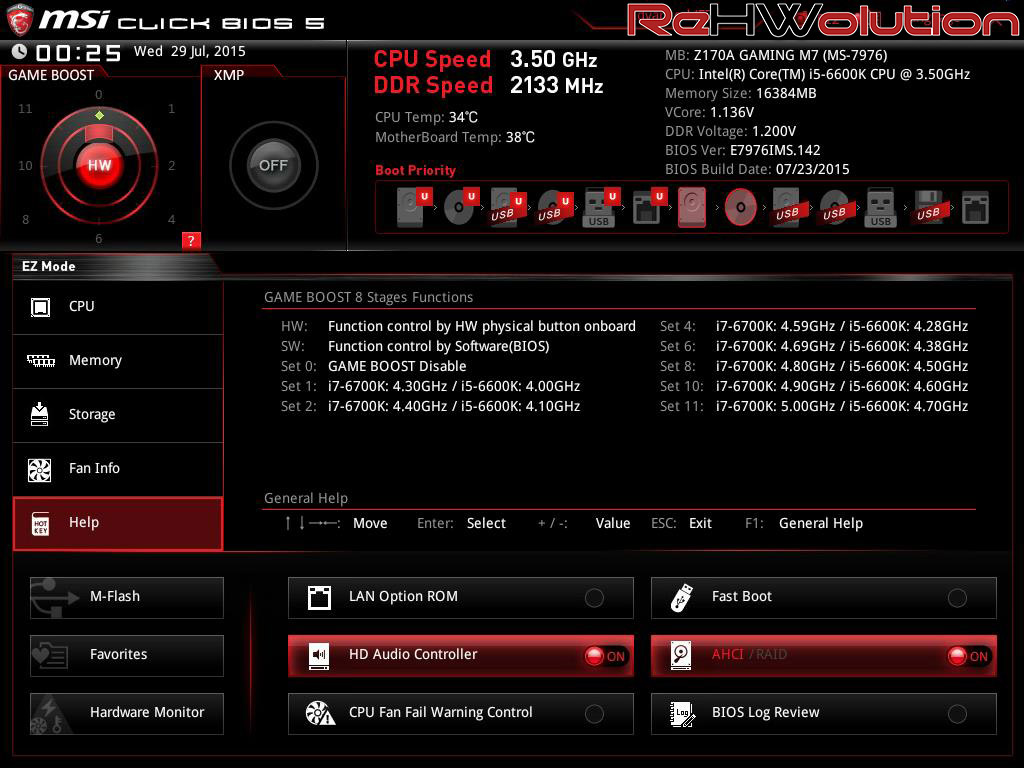The width and height of the screenshot is (1024, 768).
Task: Open the Memory tab
Action: pyautogui.click(x=118, y=361)
